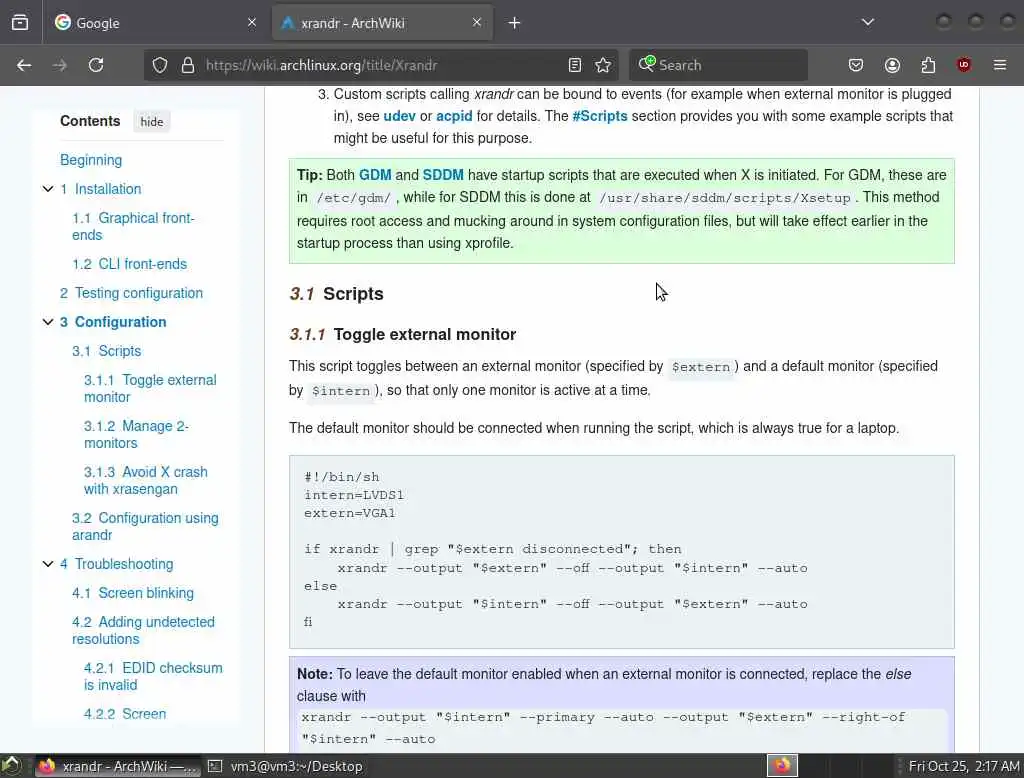Go to 3.2 Configuration using arandr
Screen dimensions: 1024x778
click(145, 526)
